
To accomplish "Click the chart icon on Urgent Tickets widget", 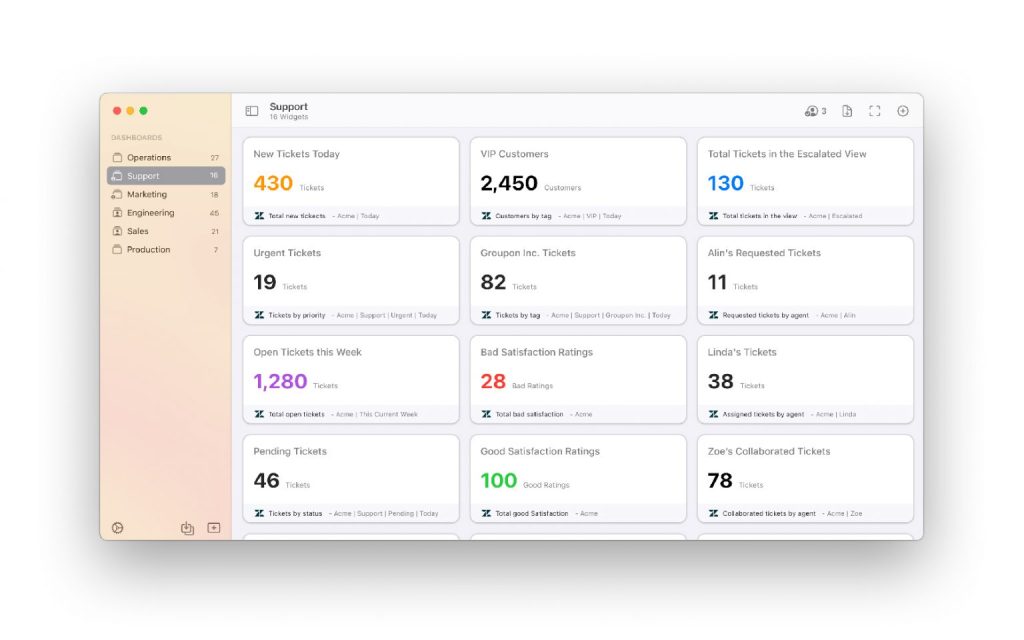I will click(x=260, y=314).
